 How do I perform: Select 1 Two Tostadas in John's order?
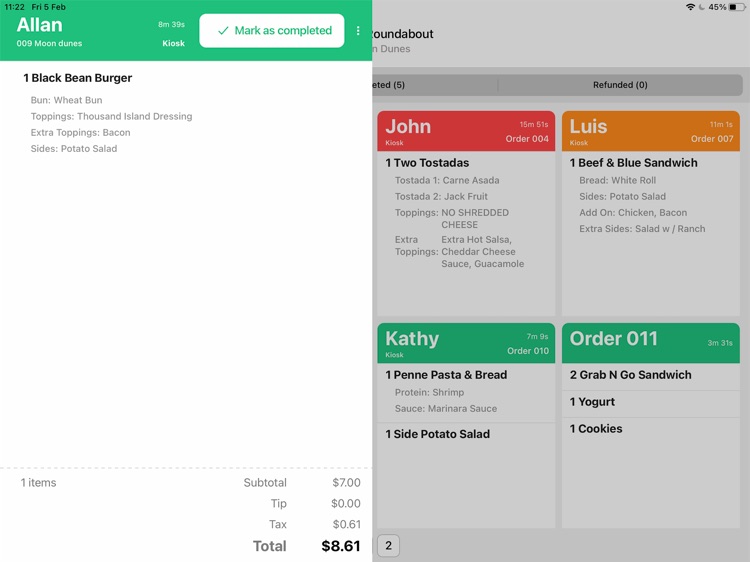(427, 163)
